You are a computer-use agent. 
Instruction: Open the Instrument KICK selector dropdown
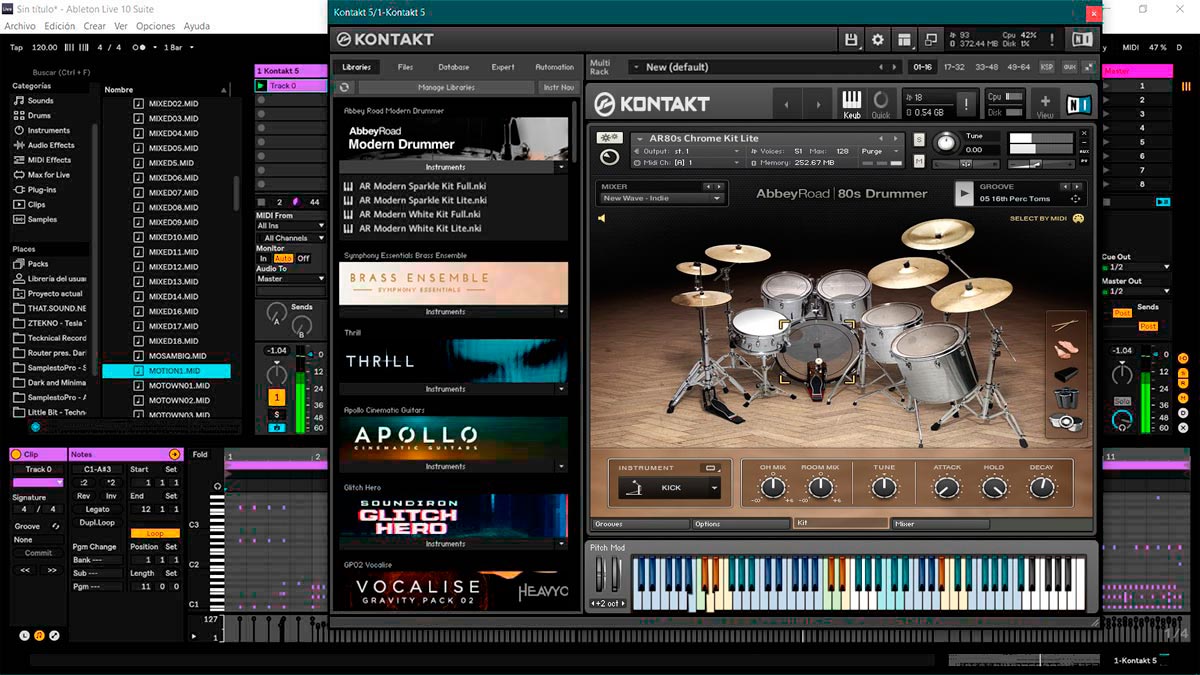click(669, 488)
